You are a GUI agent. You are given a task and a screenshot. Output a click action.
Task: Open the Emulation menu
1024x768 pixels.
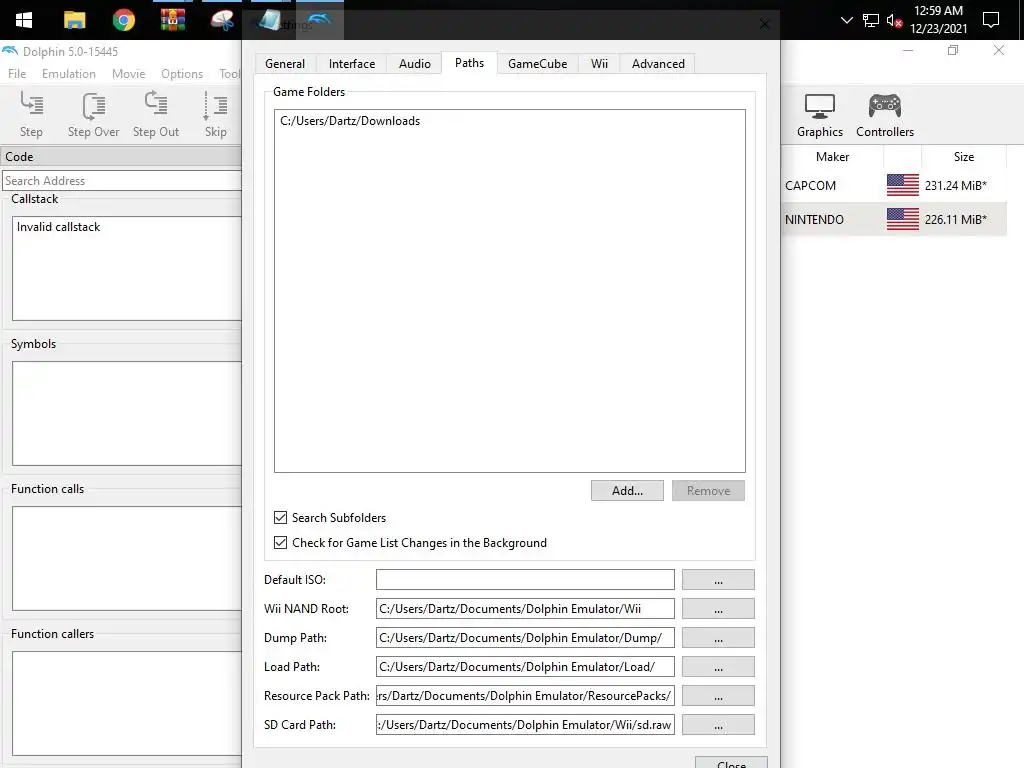click(69, 74)
